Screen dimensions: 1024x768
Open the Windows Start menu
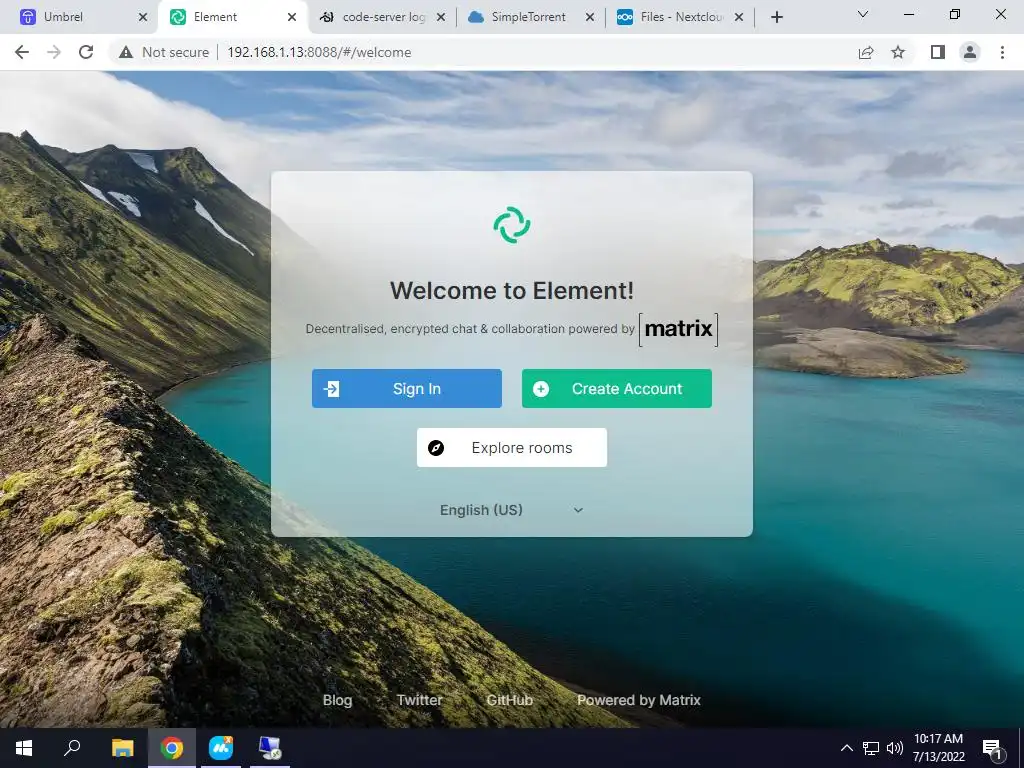(x=24, y=748)
